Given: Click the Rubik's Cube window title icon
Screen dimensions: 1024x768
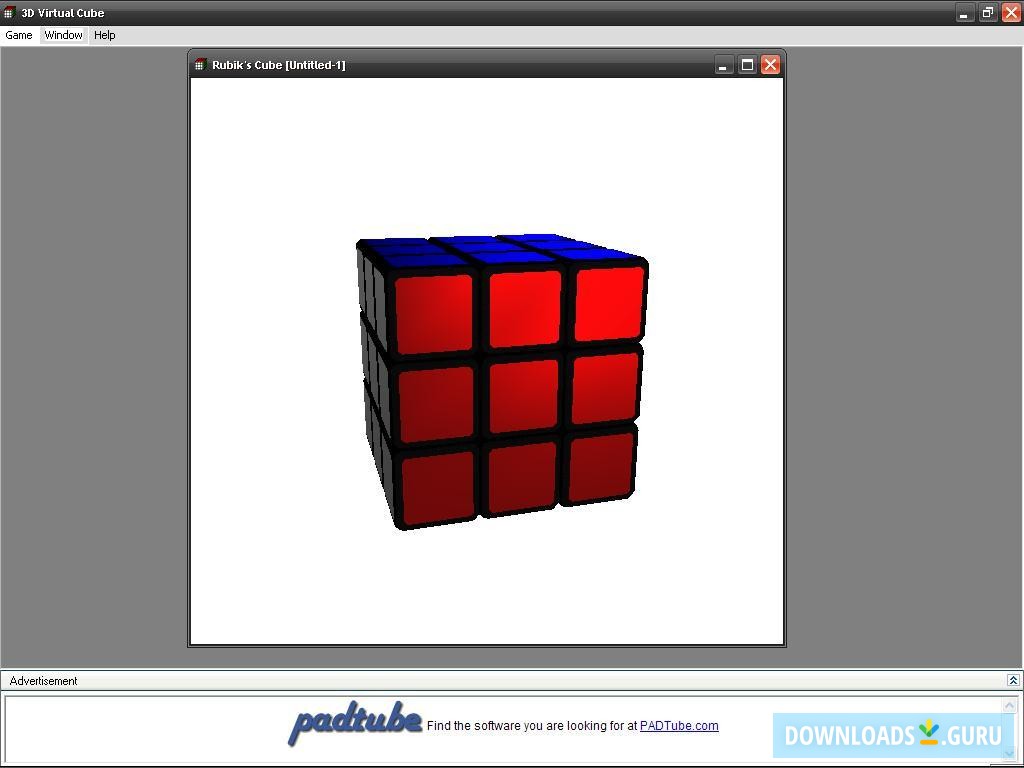Looking at the screenshot, I should [x=200, y=65].
